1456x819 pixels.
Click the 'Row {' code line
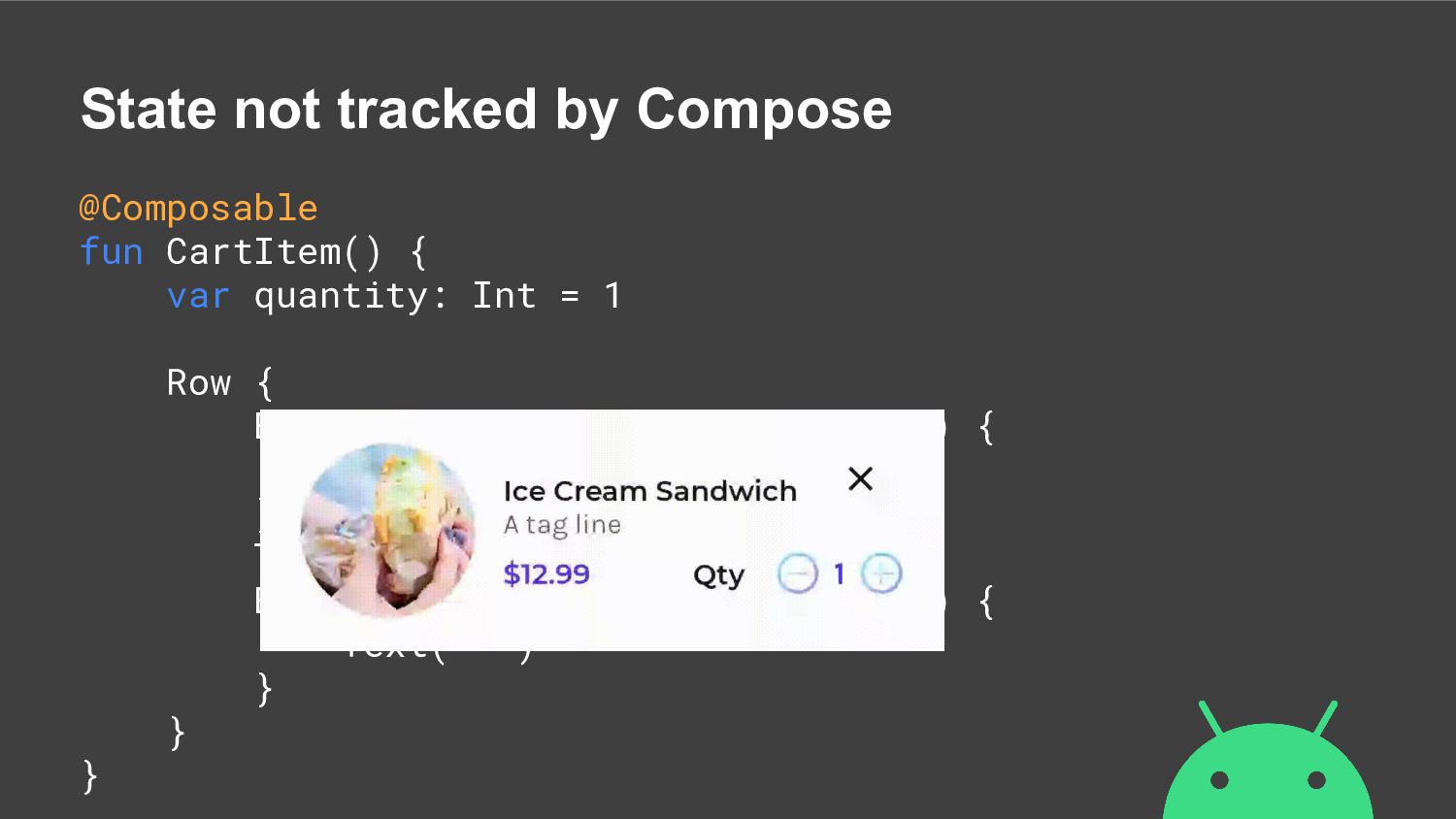point(220,383)
